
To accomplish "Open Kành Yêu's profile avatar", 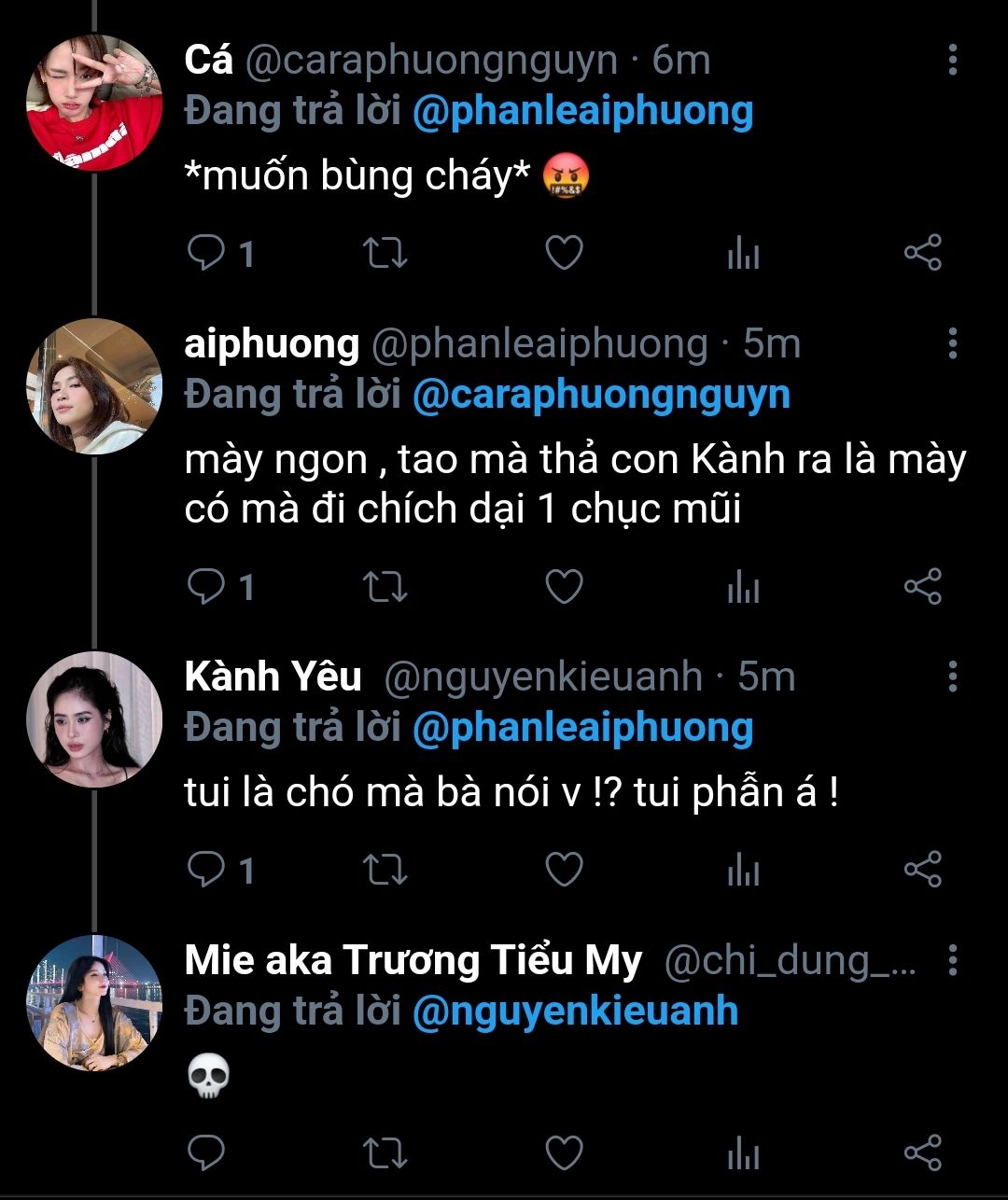I will click(x=94, y=719).
